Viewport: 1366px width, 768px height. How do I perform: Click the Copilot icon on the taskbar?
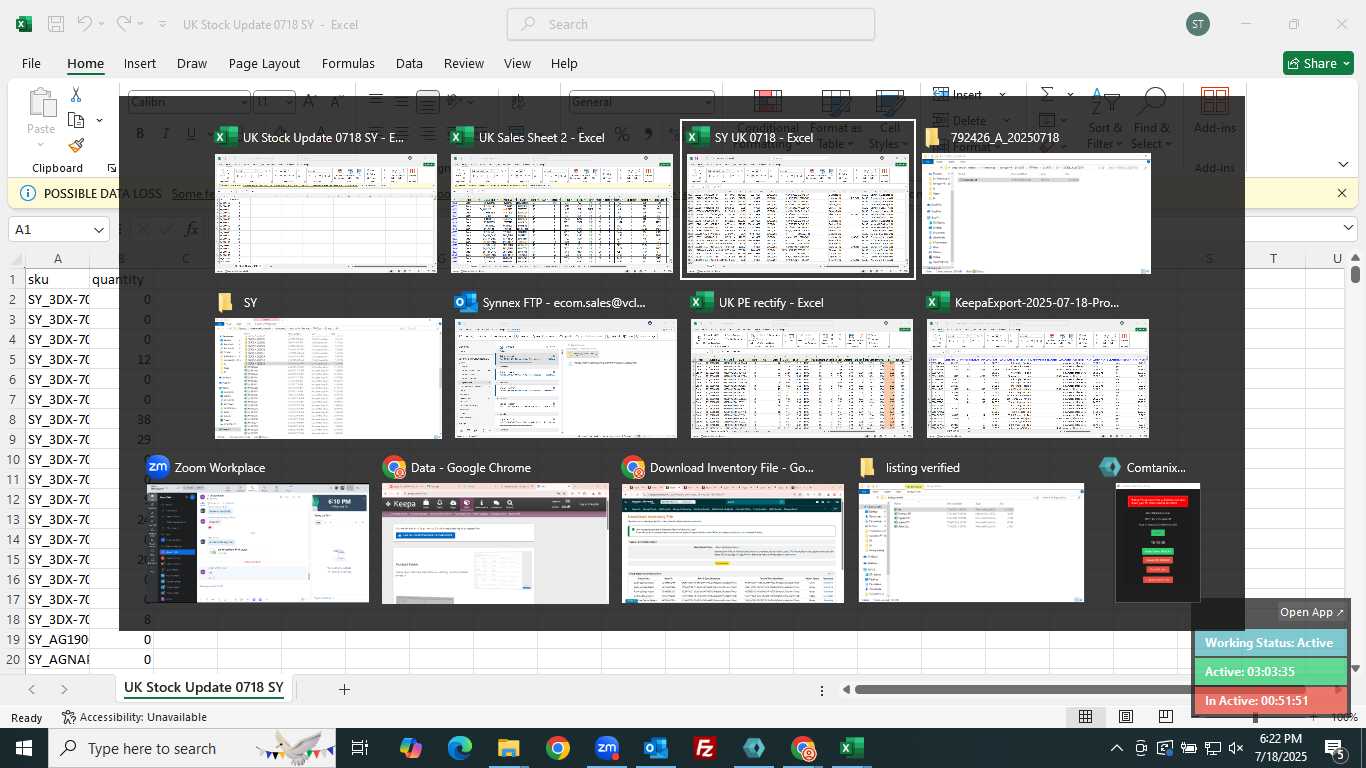click(410, 748)
